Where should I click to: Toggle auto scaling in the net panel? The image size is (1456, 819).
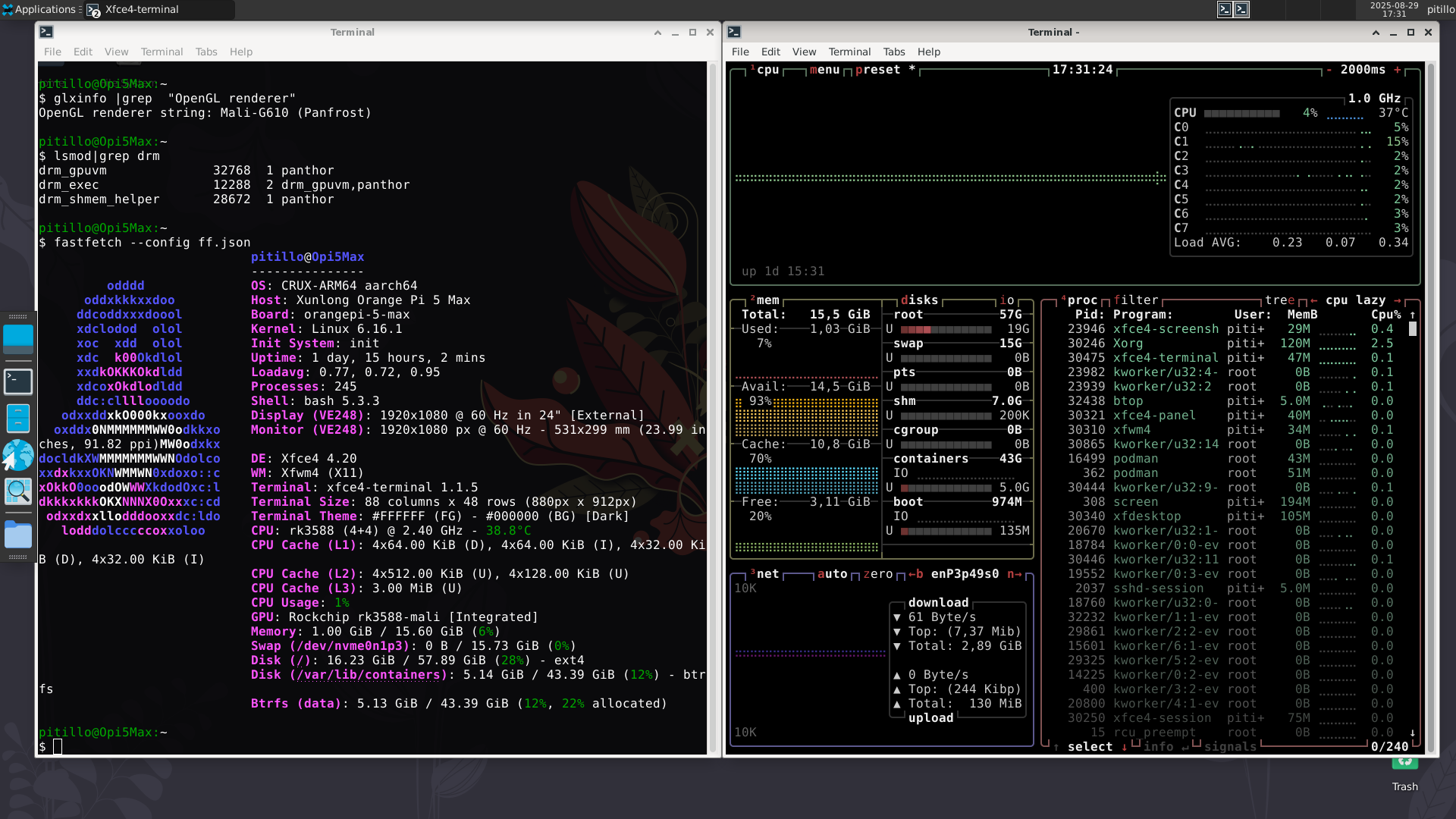click(x=833, y=574)
